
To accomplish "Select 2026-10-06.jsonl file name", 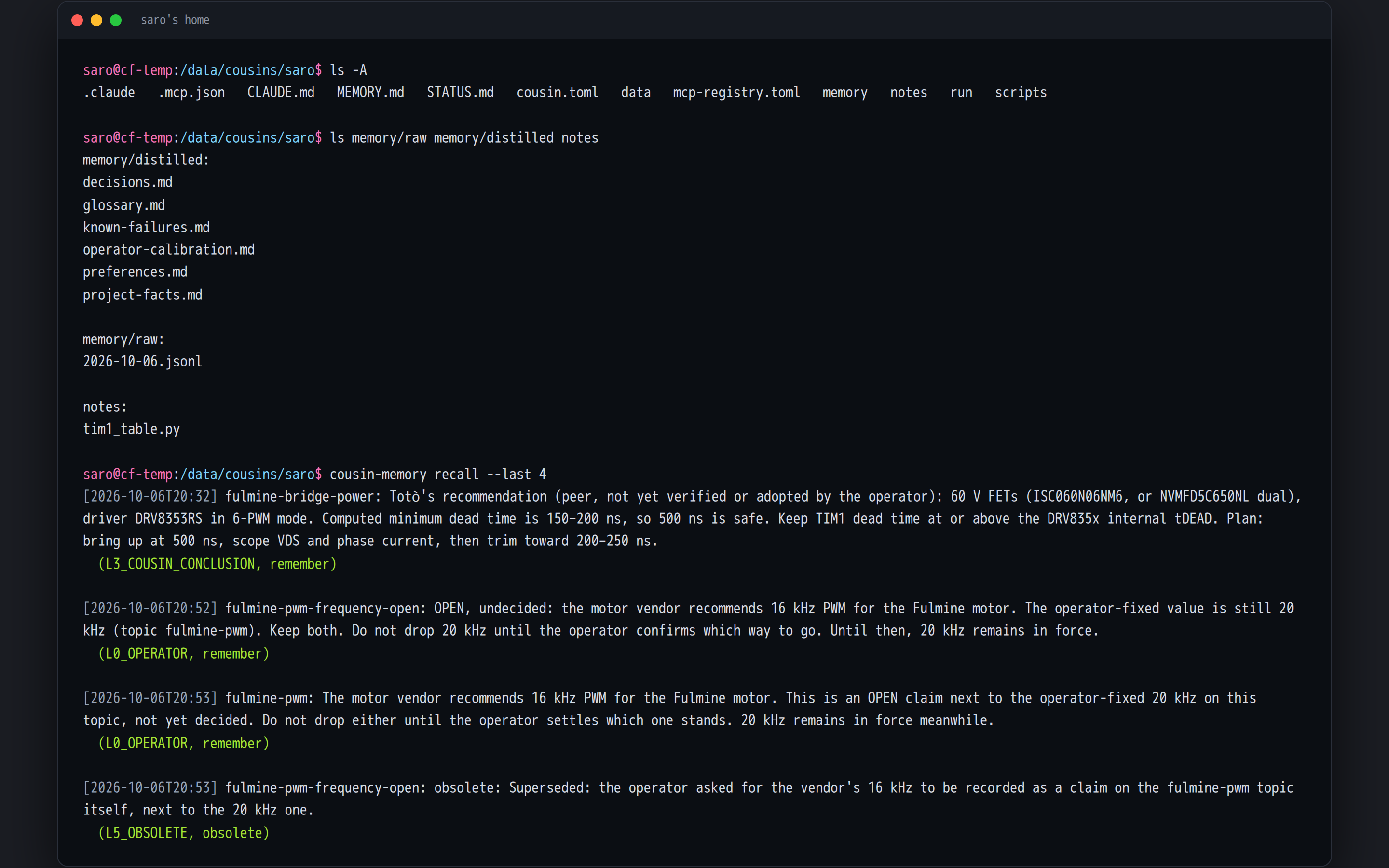I will pos(142,362).
